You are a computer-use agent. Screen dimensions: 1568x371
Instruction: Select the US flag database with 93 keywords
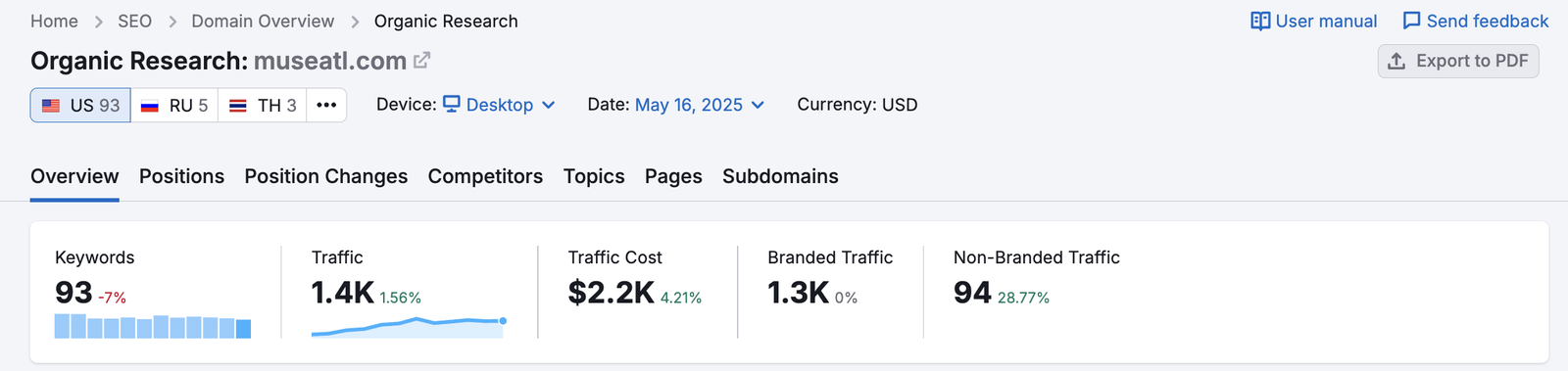[x=80, y=105]
